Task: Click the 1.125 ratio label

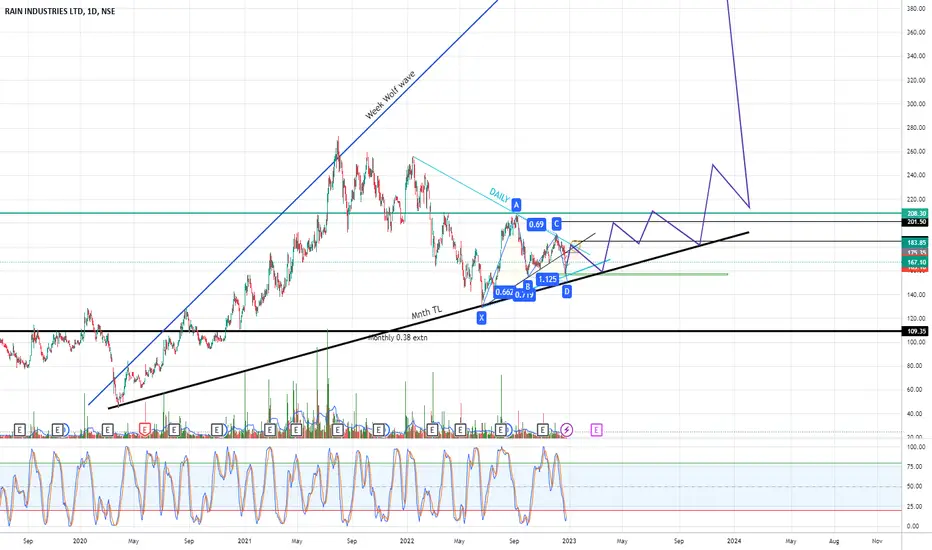Action: 547,279
